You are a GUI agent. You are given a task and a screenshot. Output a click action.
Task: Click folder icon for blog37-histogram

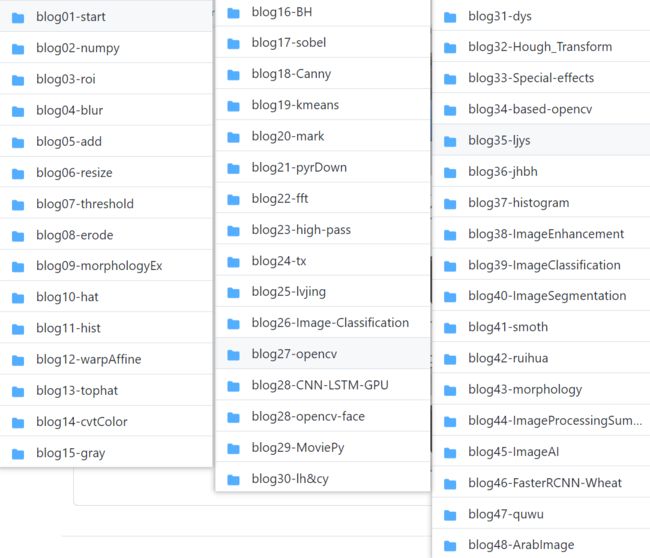pyautogui.click(x=450, y=204)
